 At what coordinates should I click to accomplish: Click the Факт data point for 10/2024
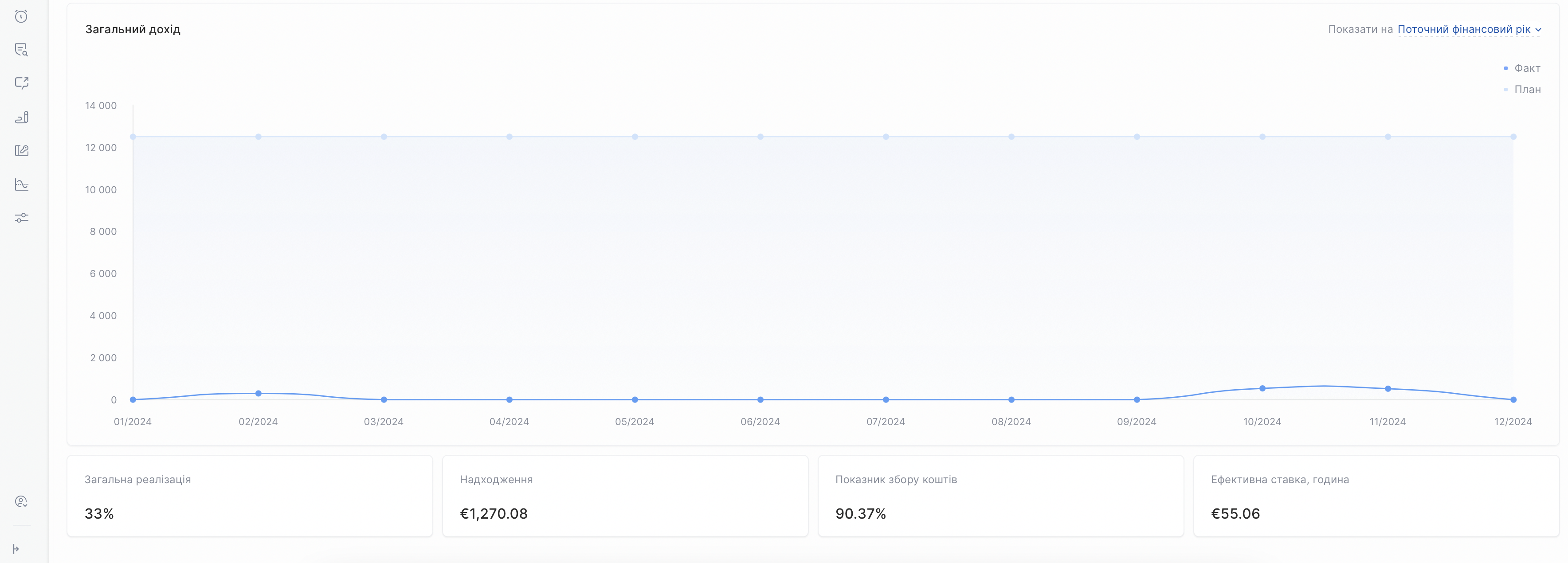tap(1262, 388)
